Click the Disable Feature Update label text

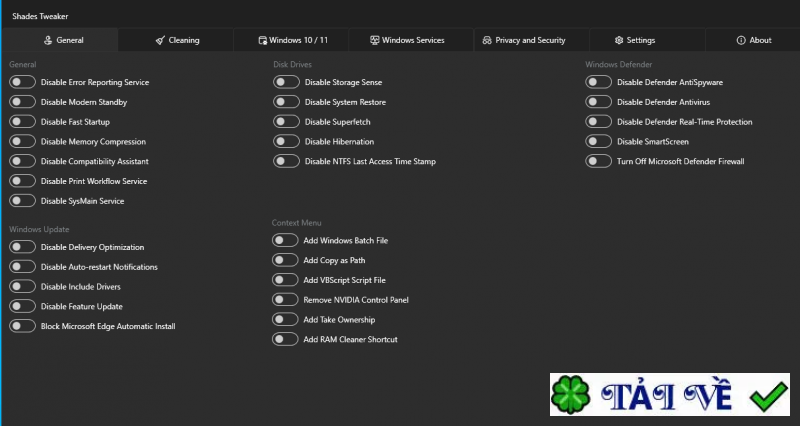point(82,307)
